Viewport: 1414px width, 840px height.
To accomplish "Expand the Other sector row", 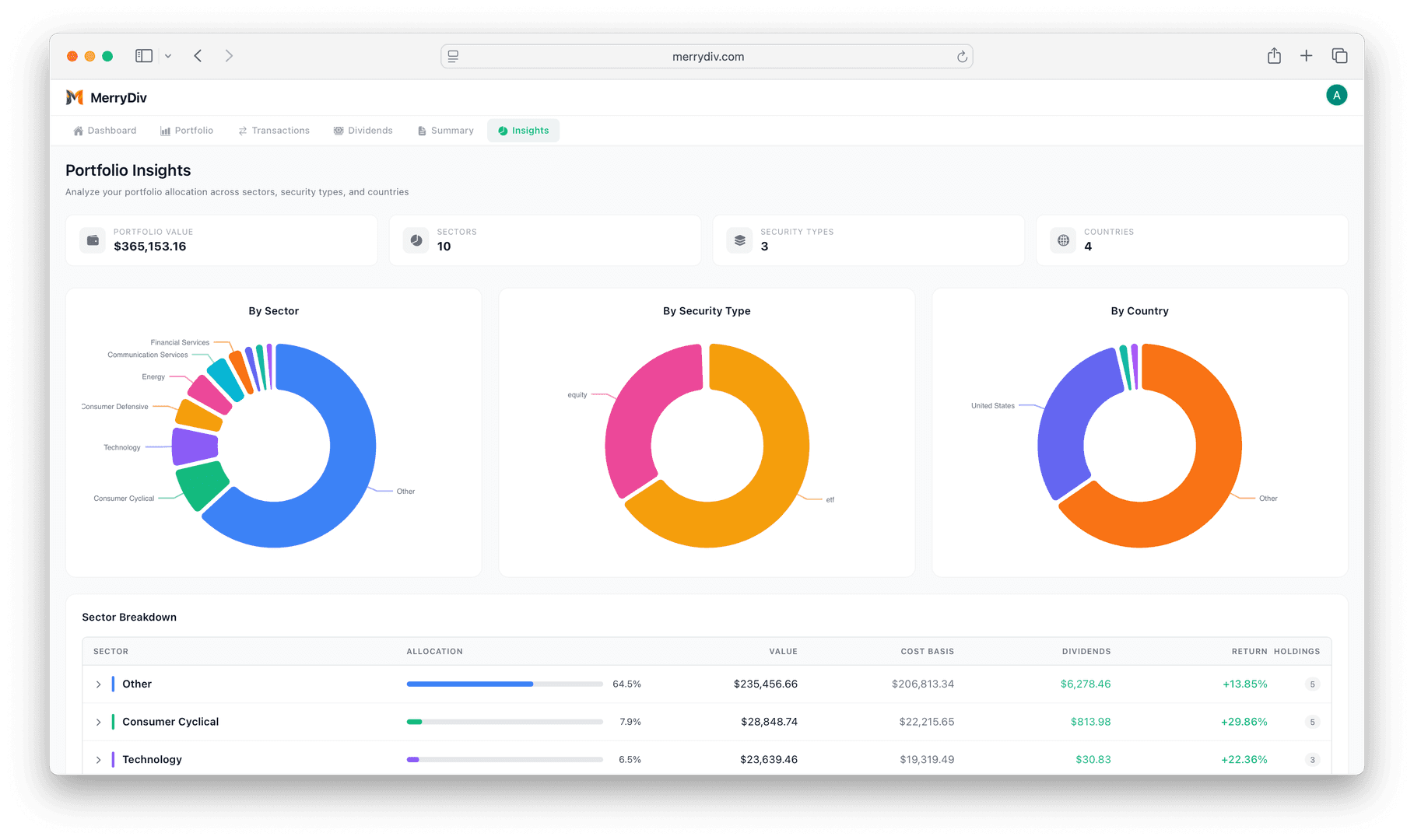I will point(98,684).
